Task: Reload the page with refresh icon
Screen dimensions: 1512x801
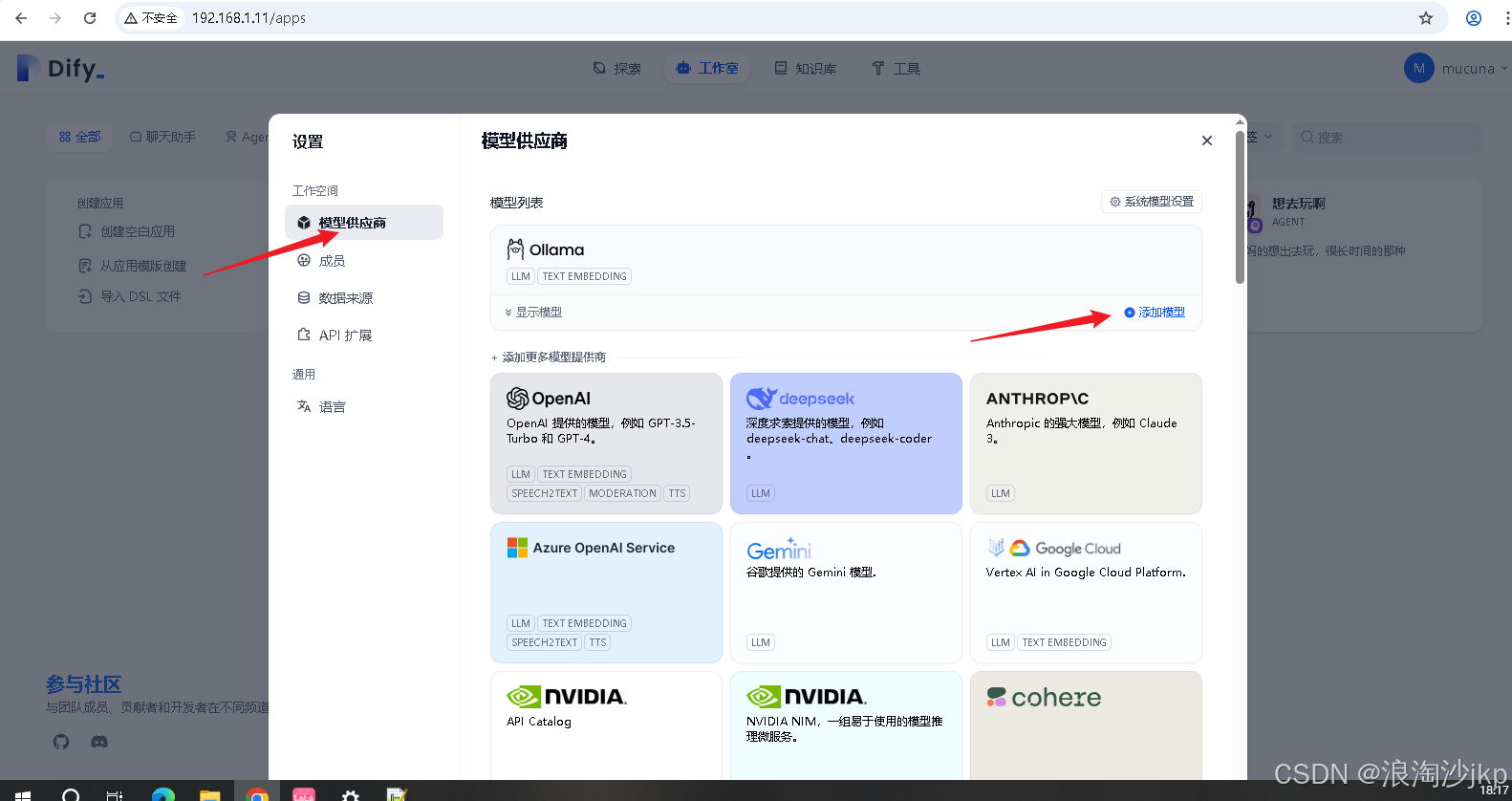Action: tap(90, 18)
